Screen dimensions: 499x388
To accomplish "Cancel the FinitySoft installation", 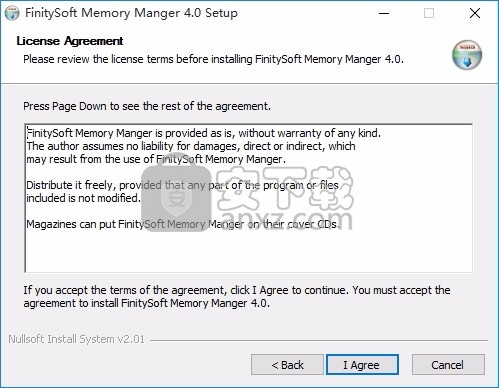I will click(x=448, y=365).
